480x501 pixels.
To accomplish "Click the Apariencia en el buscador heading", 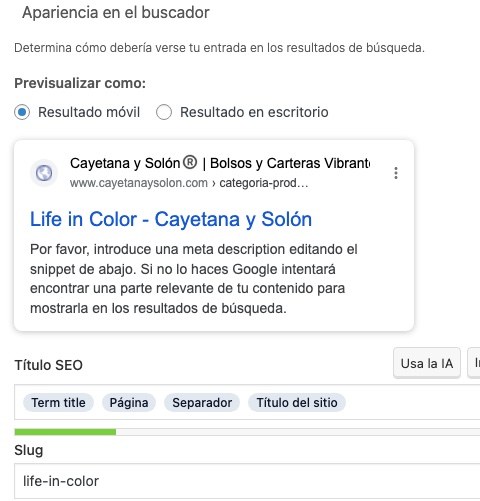I will (116, 13).
